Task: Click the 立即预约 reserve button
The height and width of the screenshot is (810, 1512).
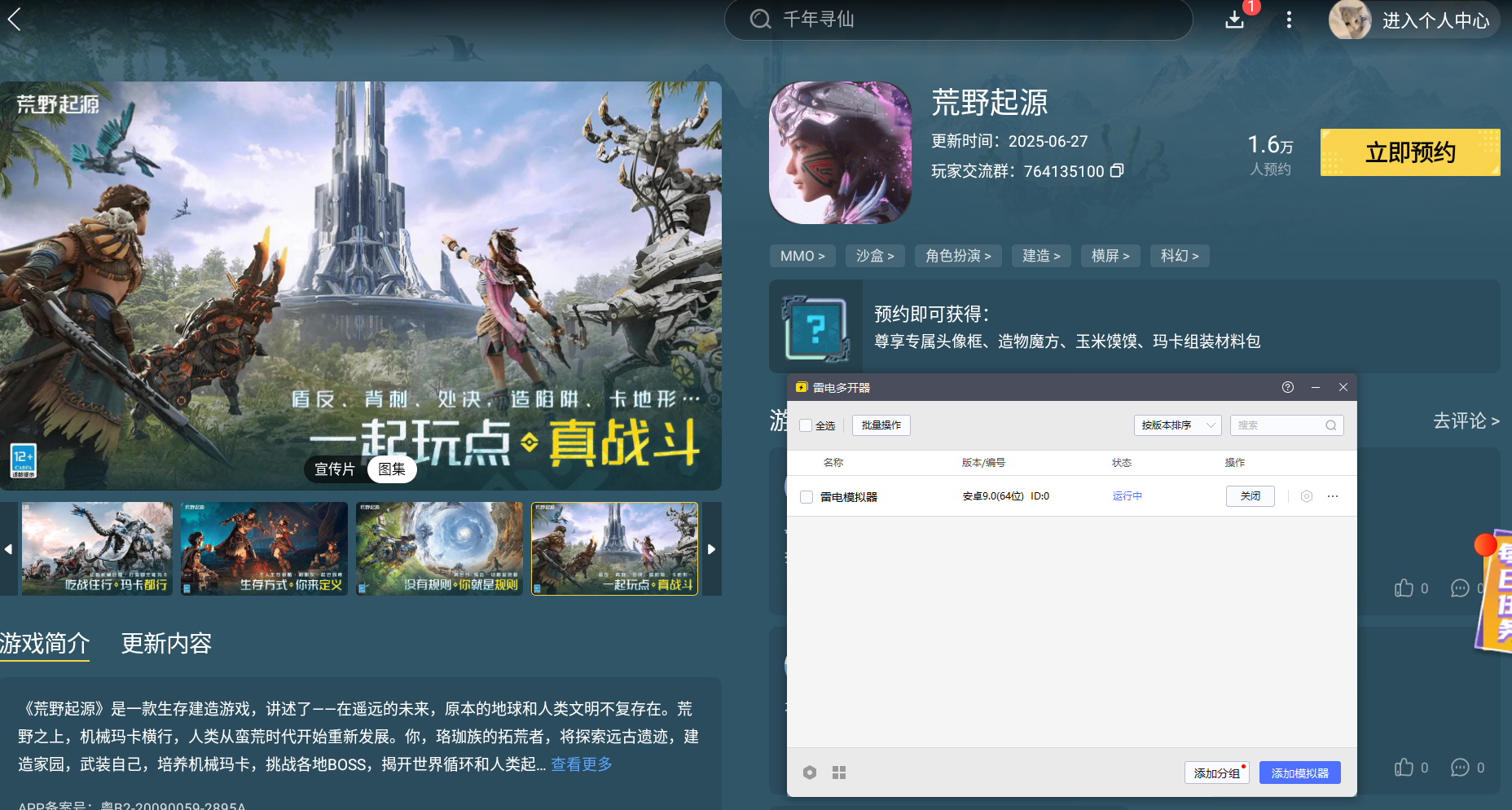Action: [1410, 152]
